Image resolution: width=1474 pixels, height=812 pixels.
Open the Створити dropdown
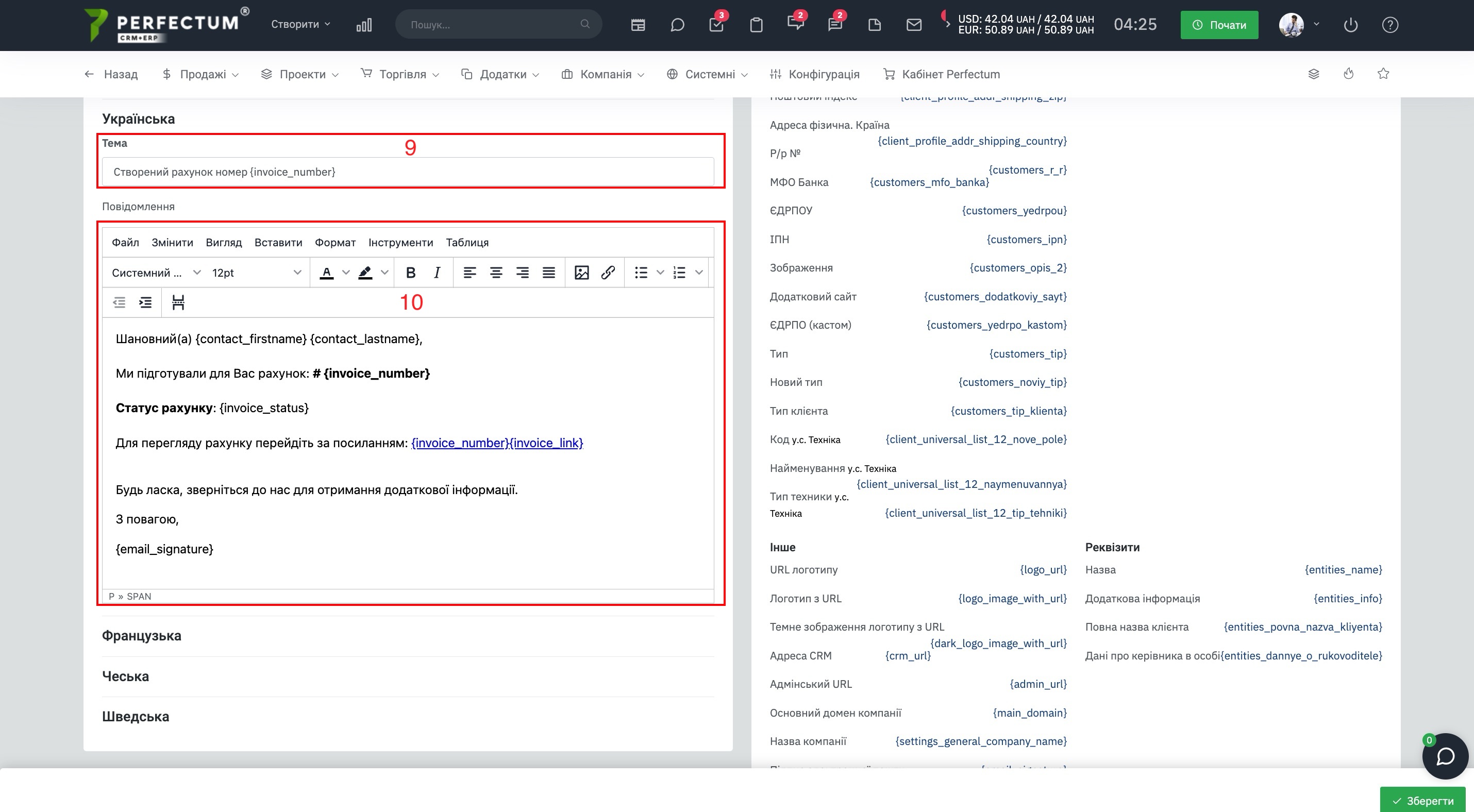[x=300, y=24]
